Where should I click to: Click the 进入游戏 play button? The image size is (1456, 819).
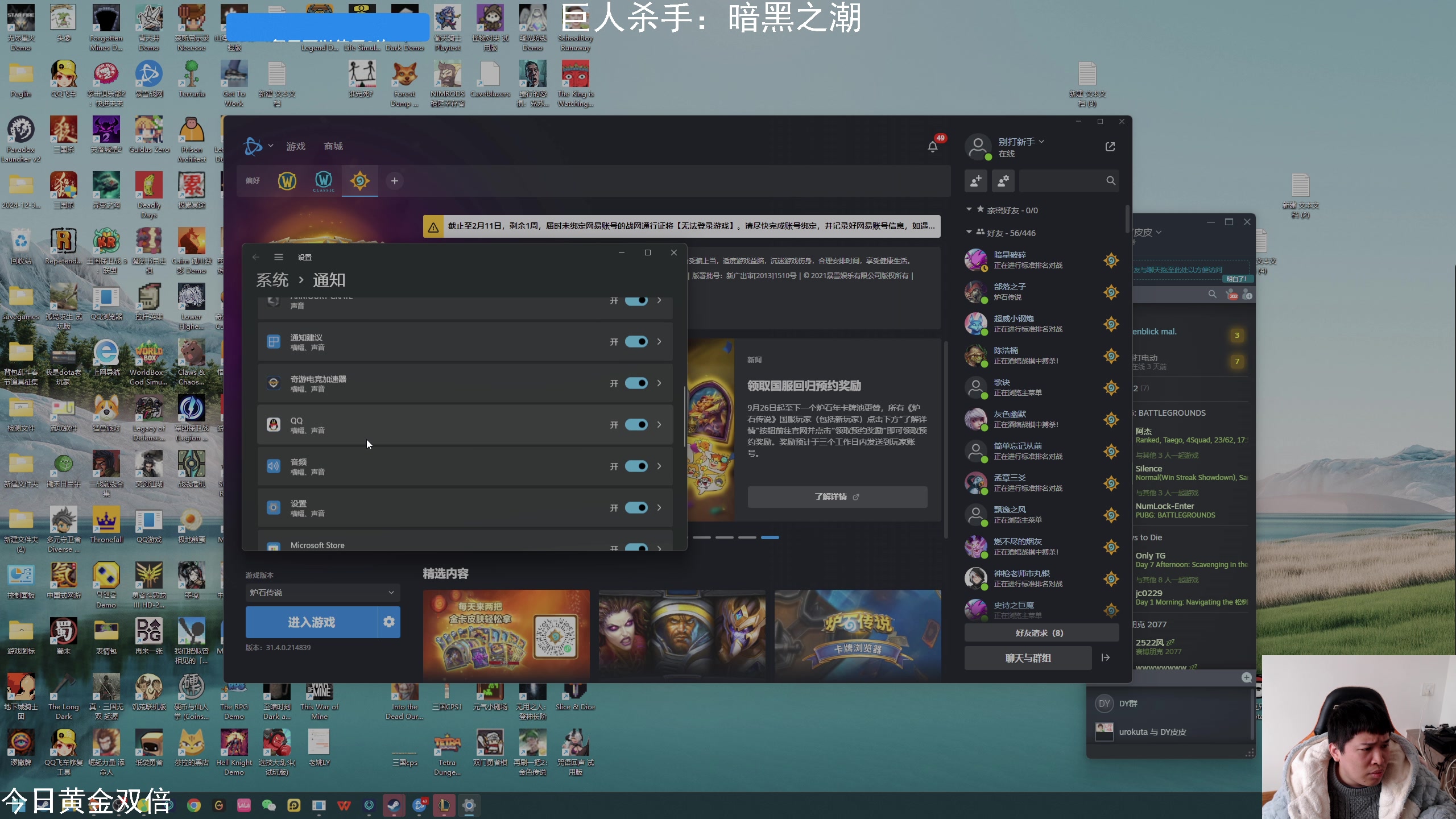311,622
